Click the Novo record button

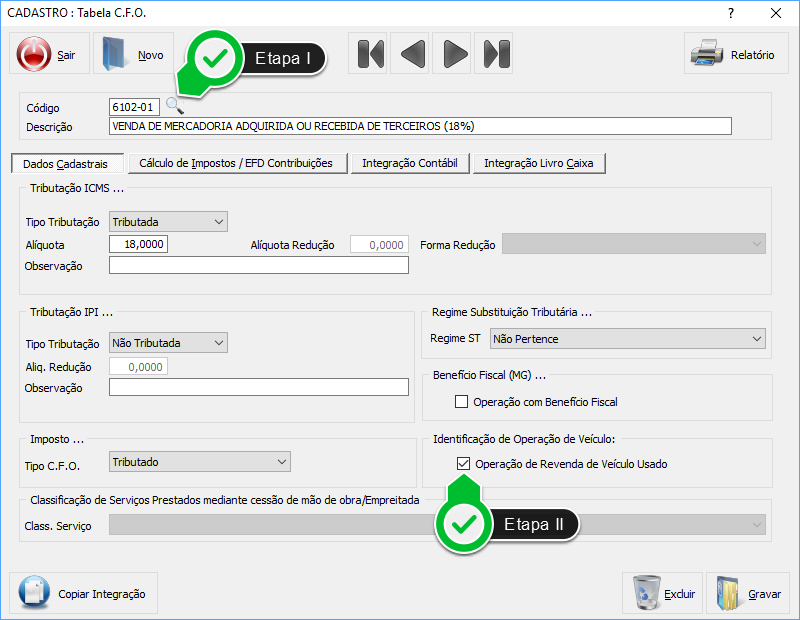132,55
